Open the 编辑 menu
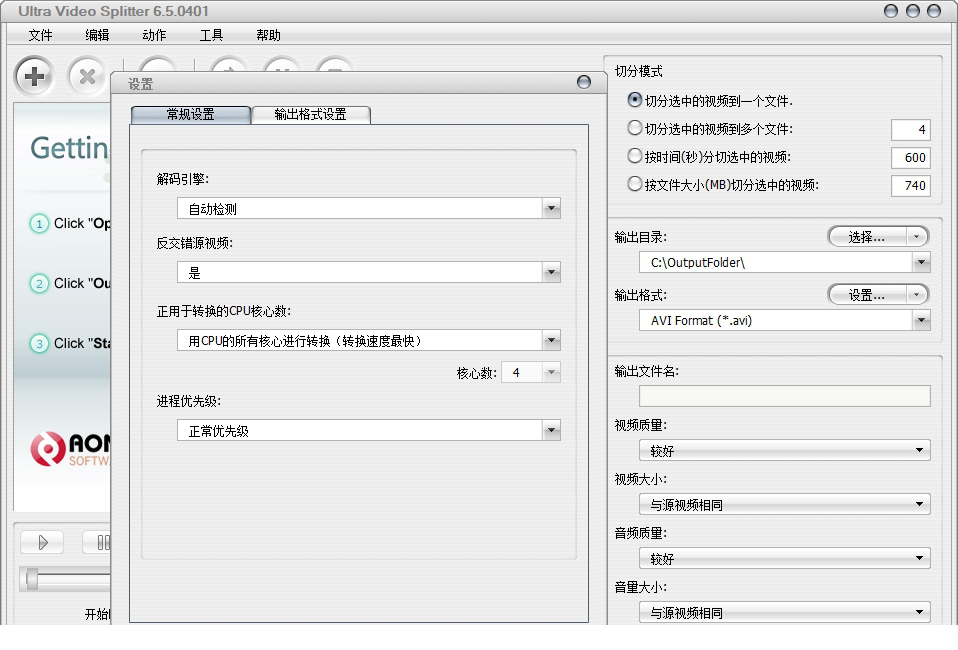The width and height of the screenshot is (958, 650). (97, 35)
